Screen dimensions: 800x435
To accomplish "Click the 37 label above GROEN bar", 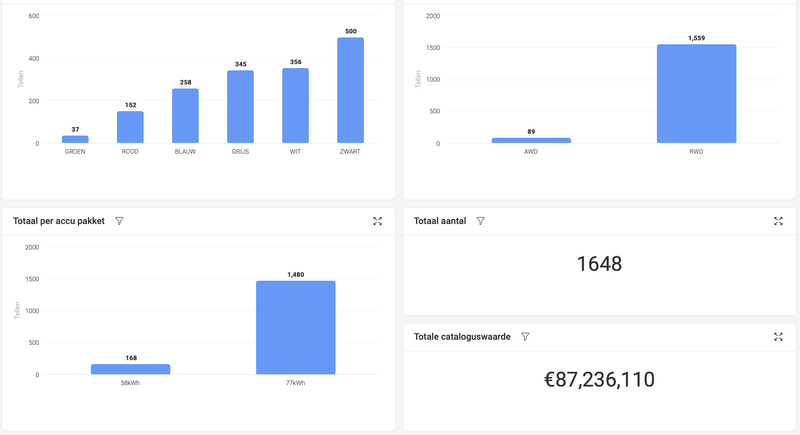I will [x=76, y=130].
